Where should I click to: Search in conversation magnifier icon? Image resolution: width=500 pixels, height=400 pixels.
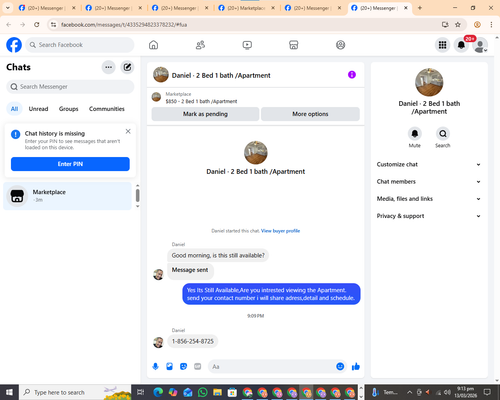point(443,134)
